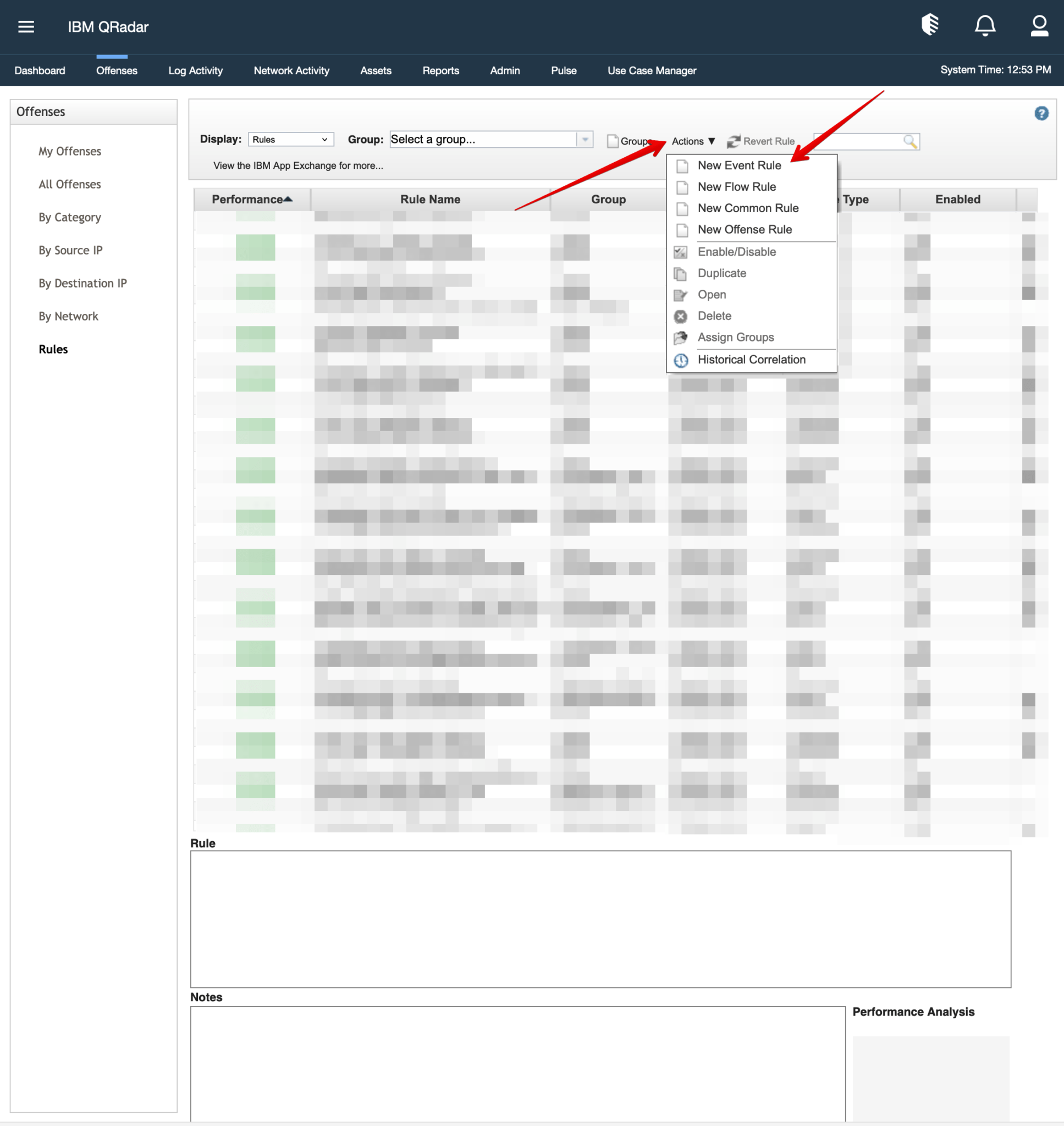Viewport: 1064px width, 1126px height.
Task: Open By Source IP in the sidebar
Action: 70,250
